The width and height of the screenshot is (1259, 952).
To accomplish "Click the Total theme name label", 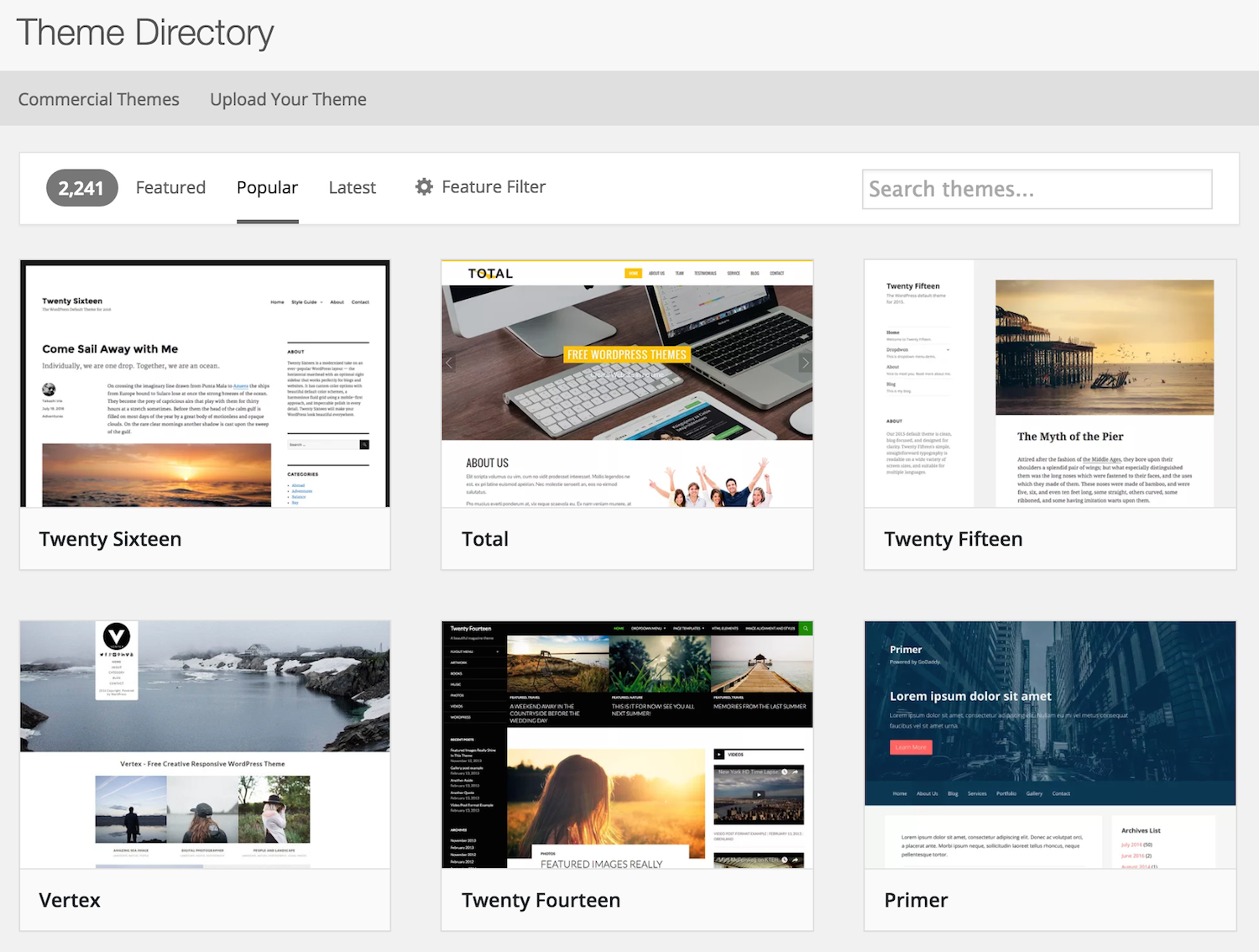I will [485, 539].
